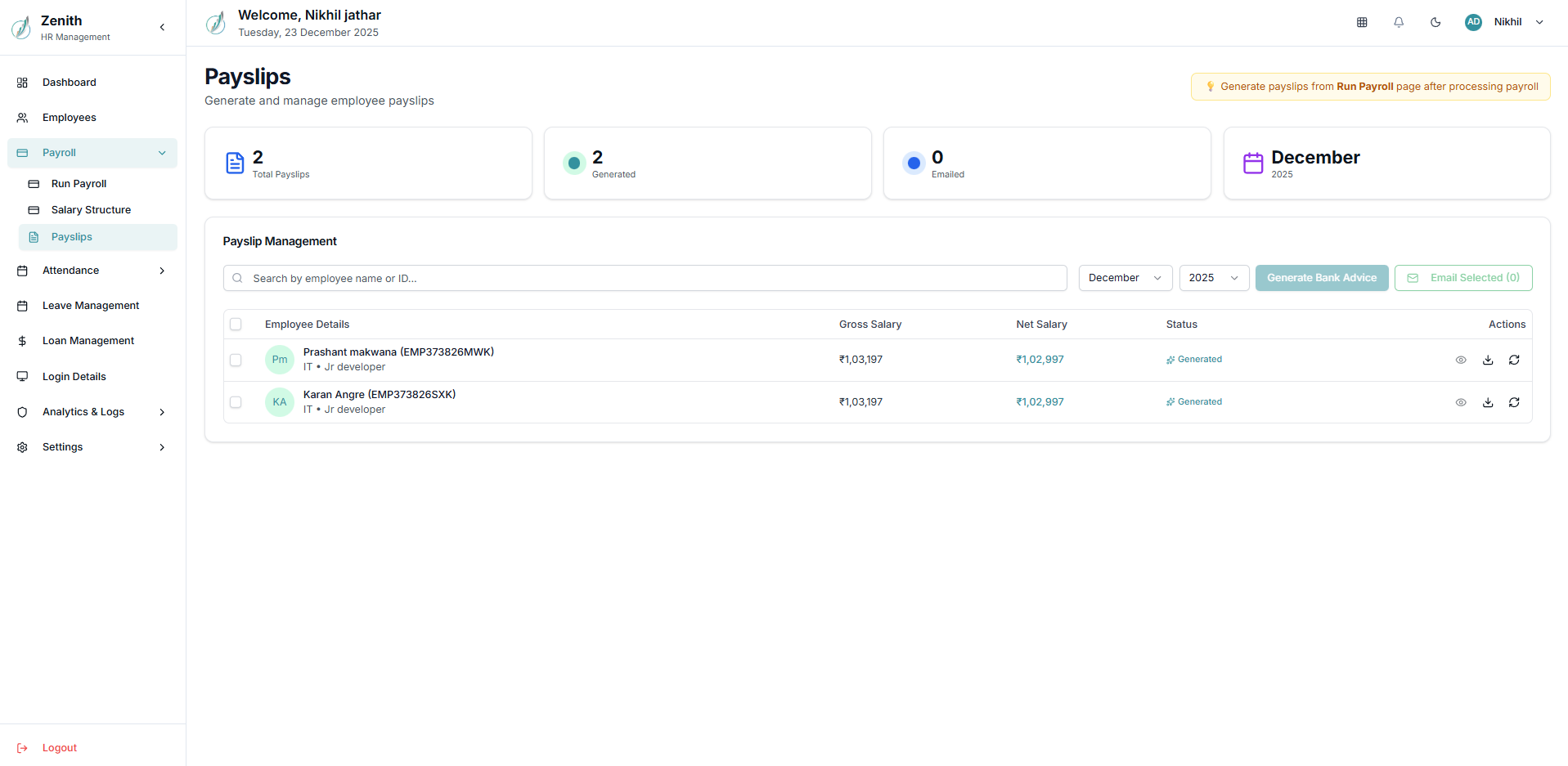Open the December month dropdown
The width and height of the screenshot is (1568, 766).
(x=1125, y=278)
